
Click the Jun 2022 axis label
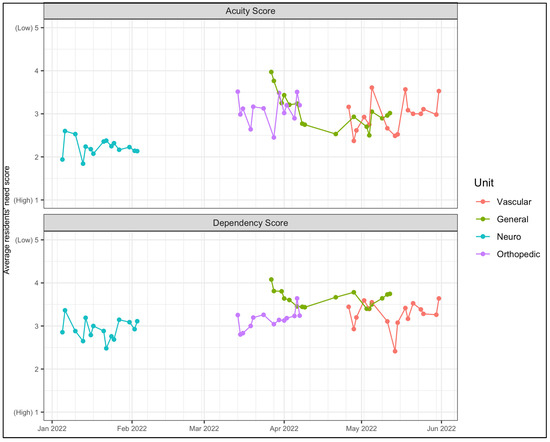pyautogui.click(x=441, y=428)
